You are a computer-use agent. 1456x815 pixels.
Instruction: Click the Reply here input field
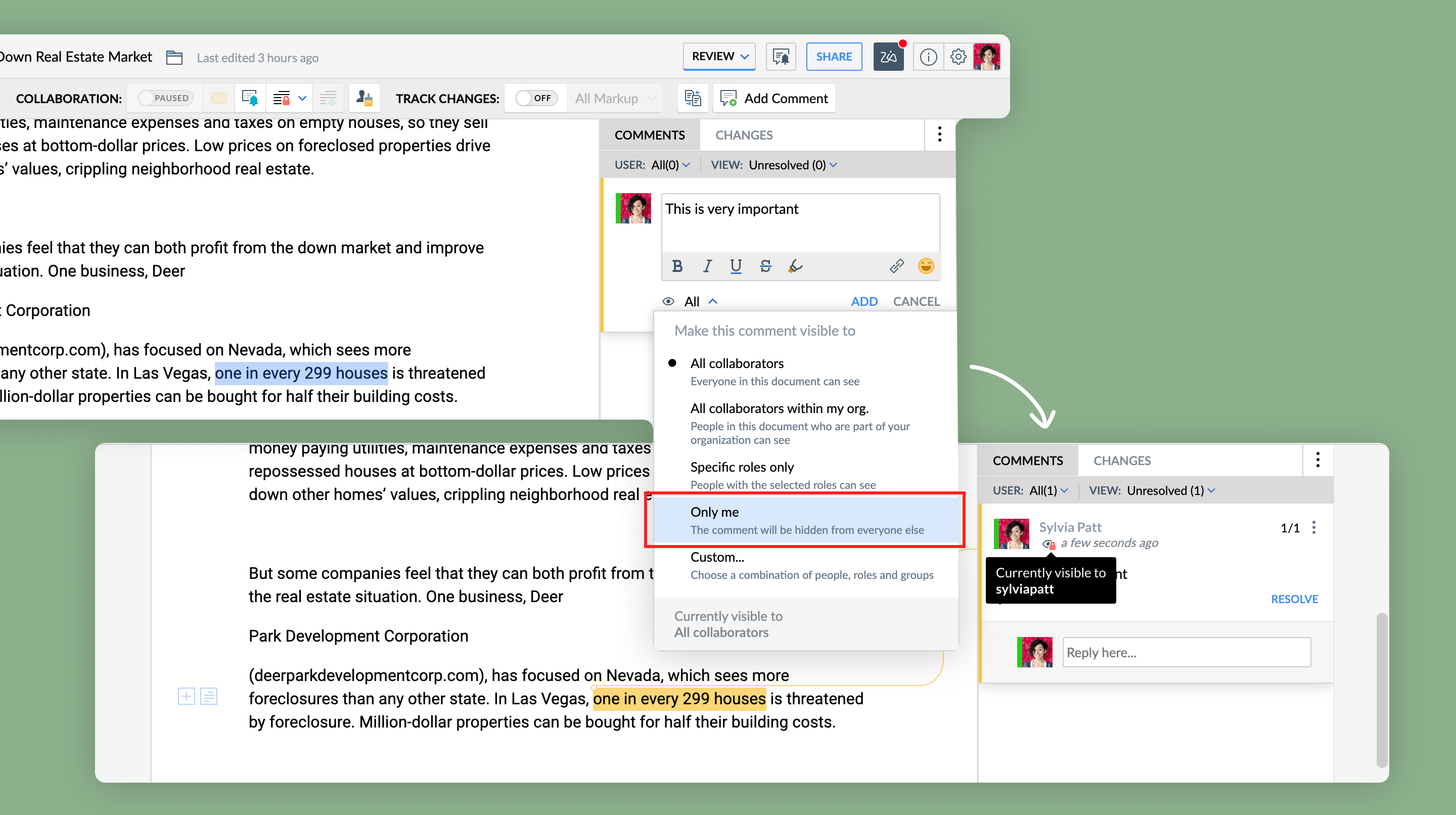click(x=1186, y=652)
